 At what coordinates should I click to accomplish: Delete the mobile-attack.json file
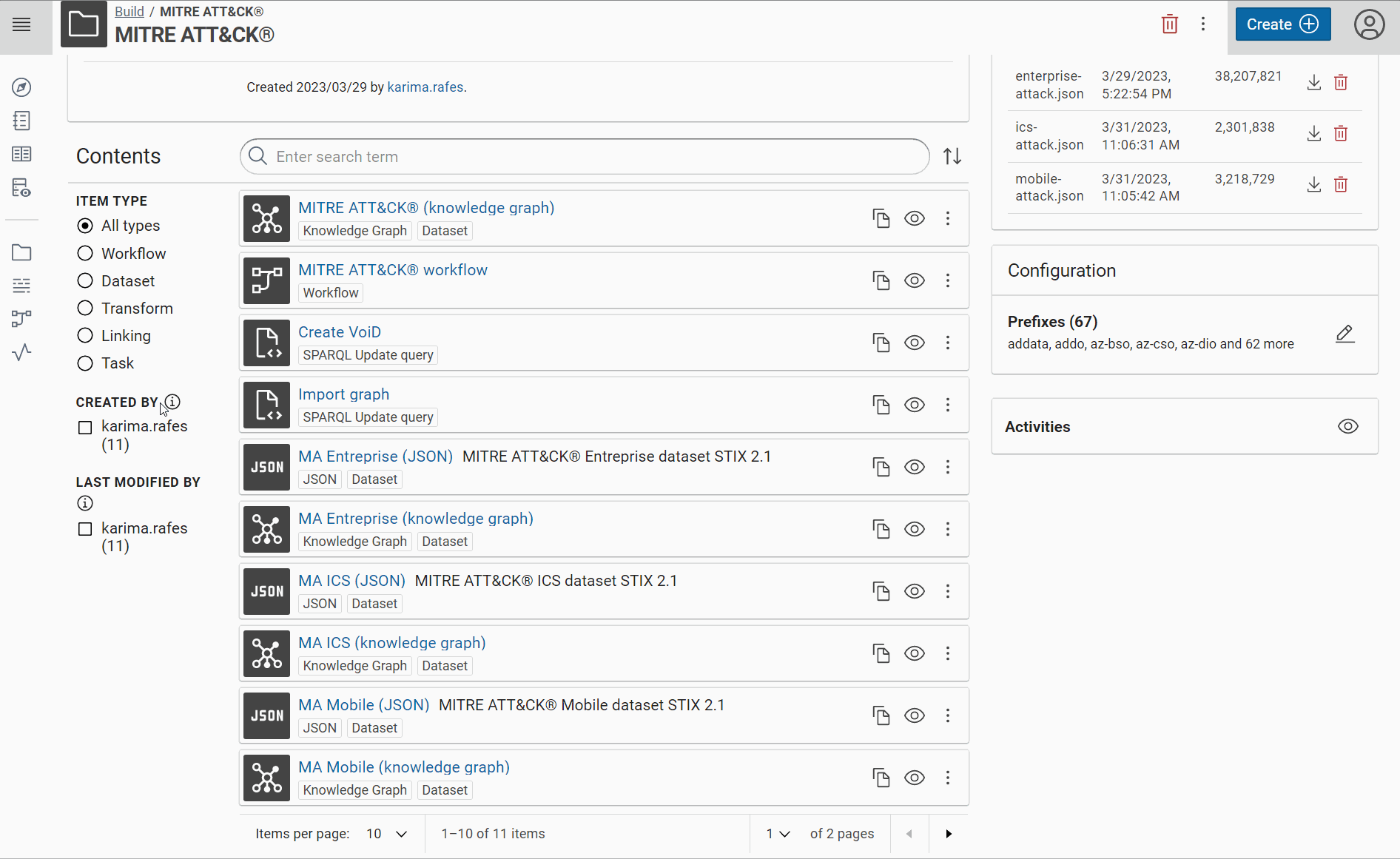(x=1340, y=185)
